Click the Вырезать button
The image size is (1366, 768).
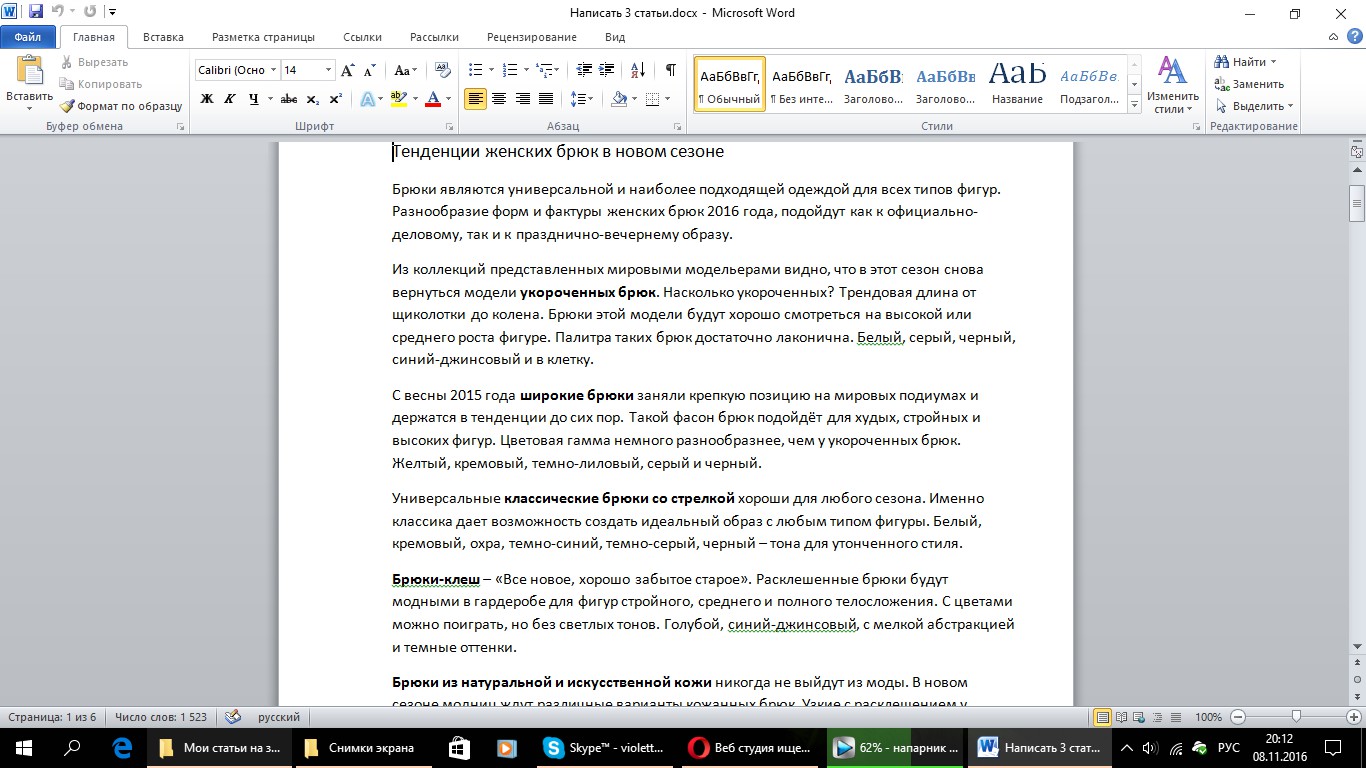(94, 62)
